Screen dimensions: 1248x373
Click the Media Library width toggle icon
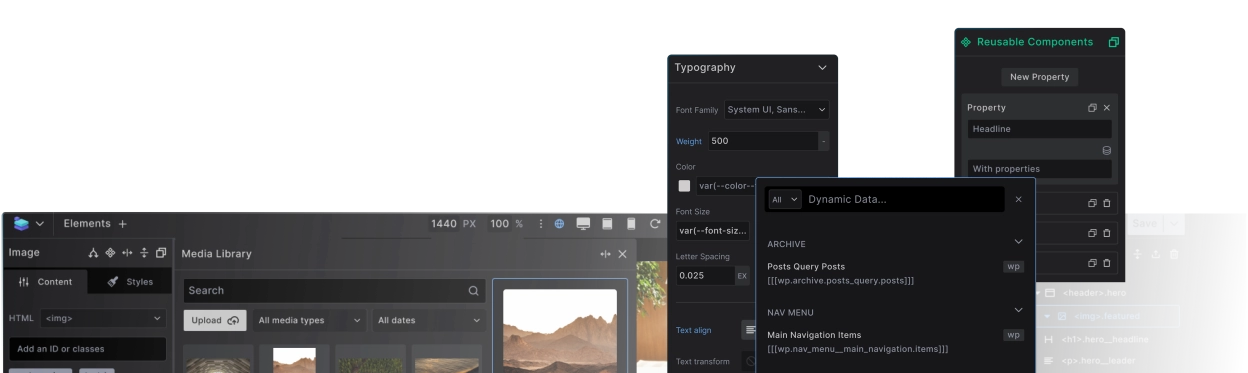pos(605,254)
